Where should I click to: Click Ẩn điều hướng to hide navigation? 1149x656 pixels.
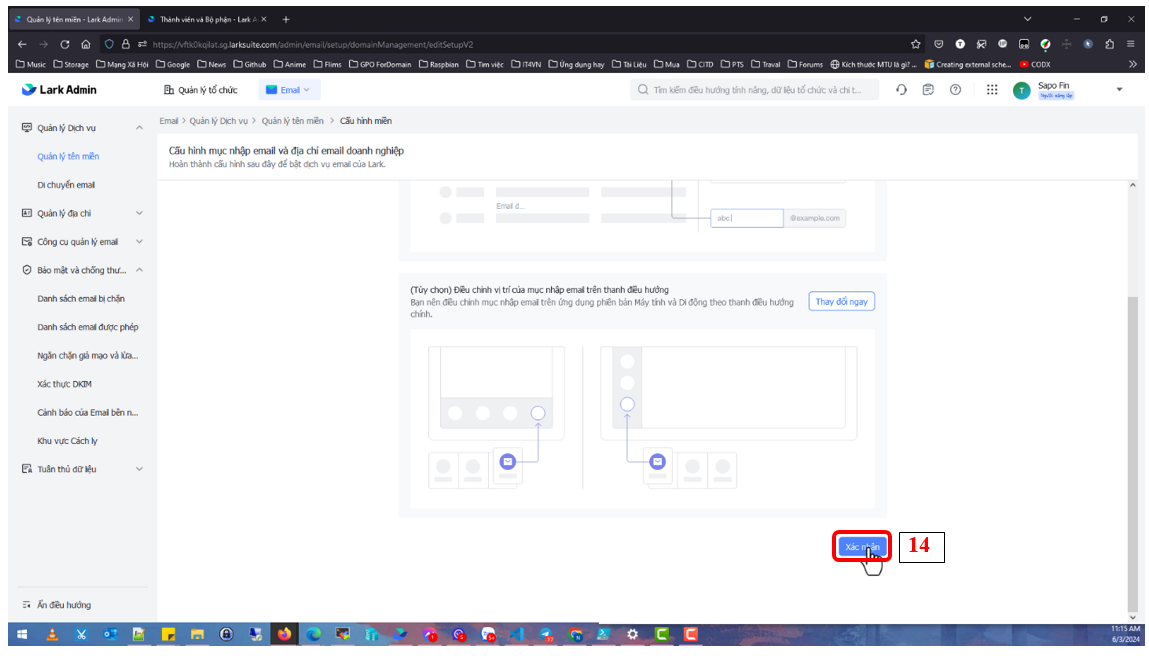pos(56,605)
